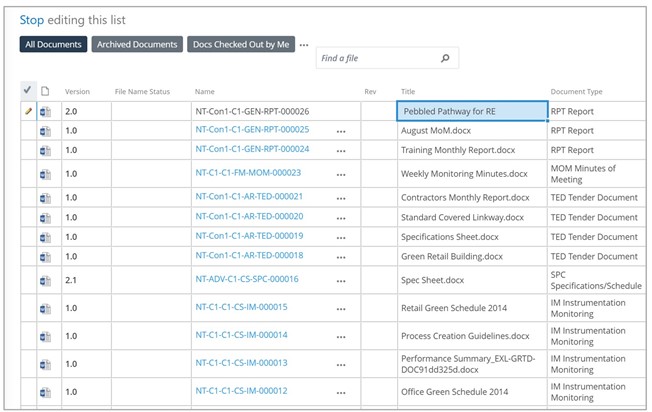Click Word icon for NT-C1-C1-CS-IM-000013 row
Viewport: 652px width, 412px height.
(x=45, y=365)
